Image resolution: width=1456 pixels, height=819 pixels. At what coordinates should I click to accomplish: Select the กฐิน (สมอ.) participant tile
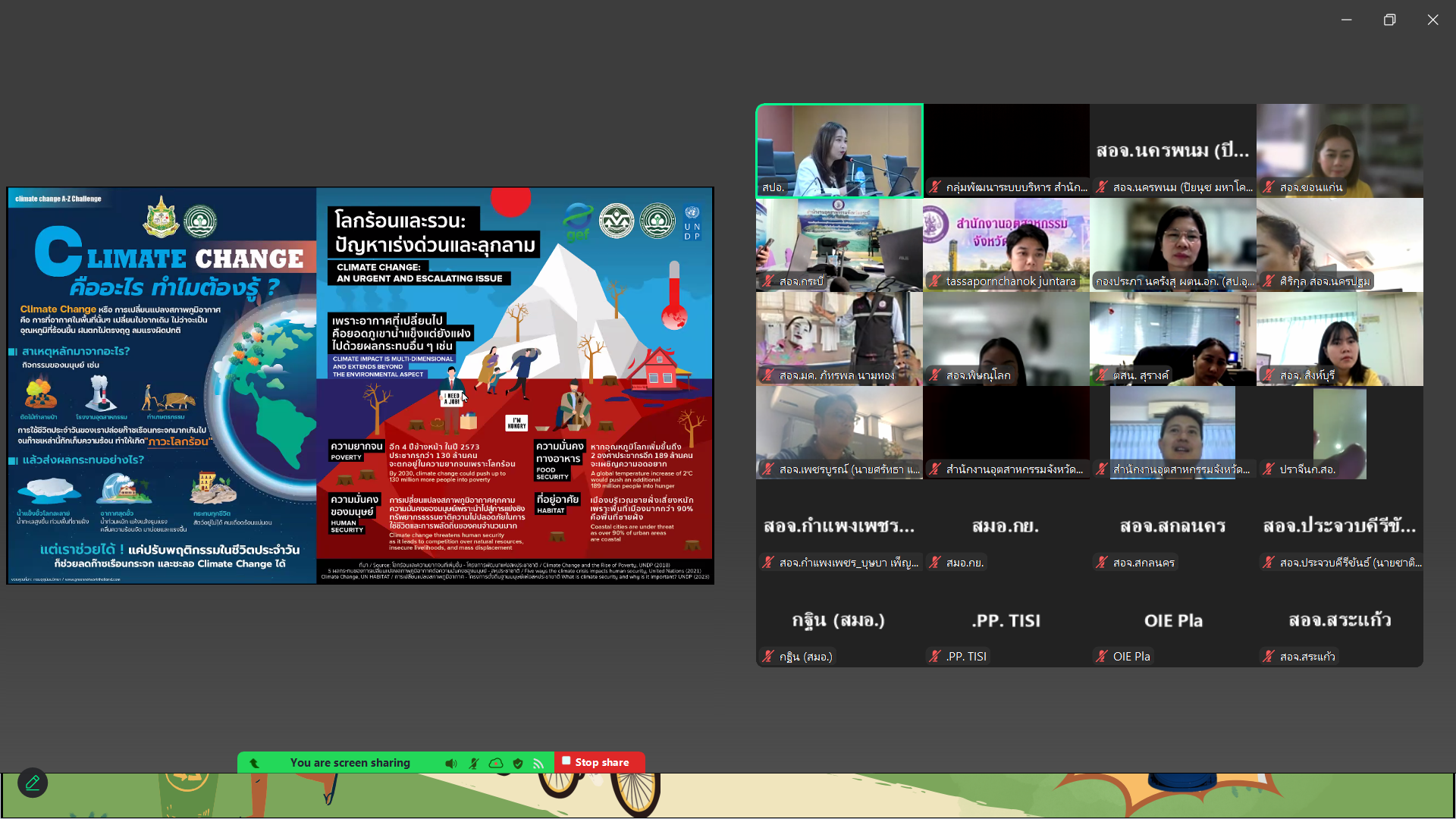coord(839,620)
